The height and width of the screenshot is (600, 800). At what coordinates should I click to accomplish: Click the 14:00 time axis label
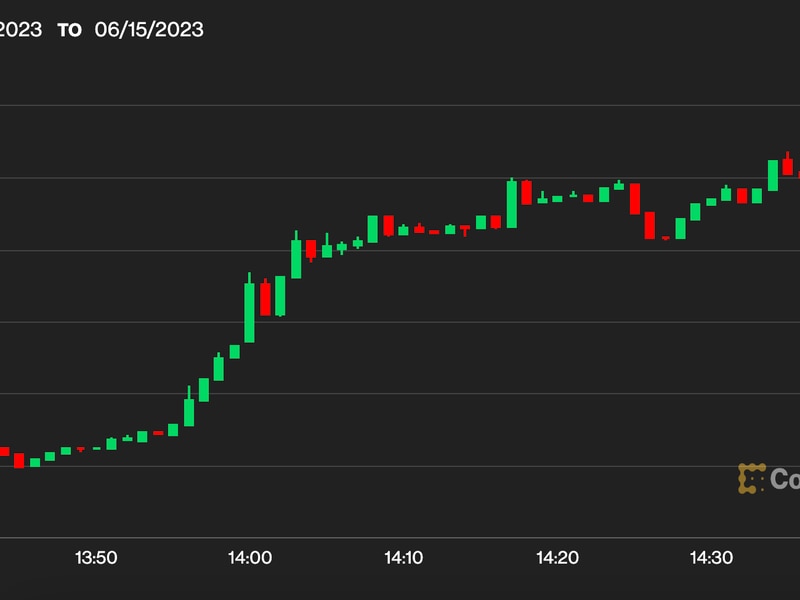[250, 558]
